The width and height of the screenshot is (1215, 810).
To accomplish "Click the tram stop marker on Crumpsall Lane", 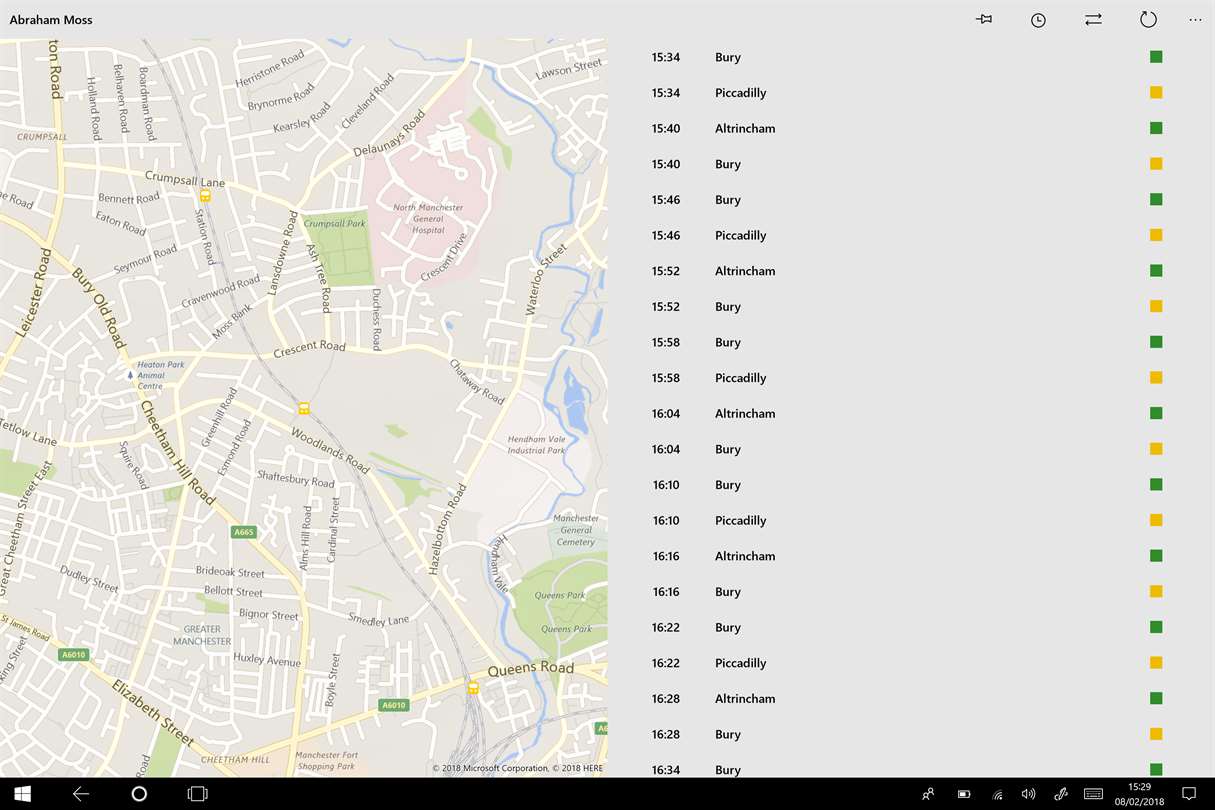I will [x=205, y=196].
